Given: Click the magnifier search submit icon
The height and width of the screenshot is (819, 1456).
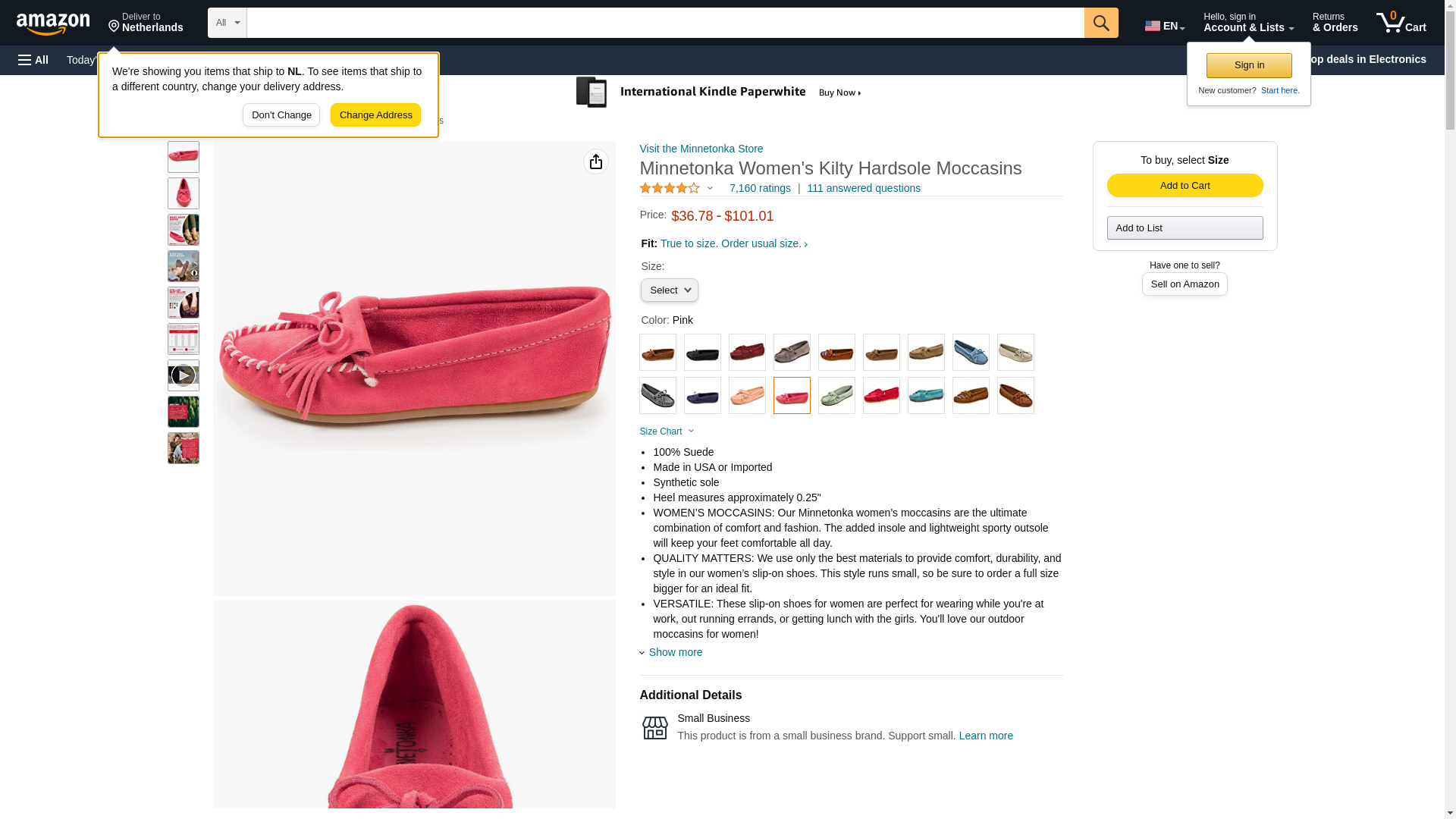Looking at the screenshot, I should click(1100, 23).
